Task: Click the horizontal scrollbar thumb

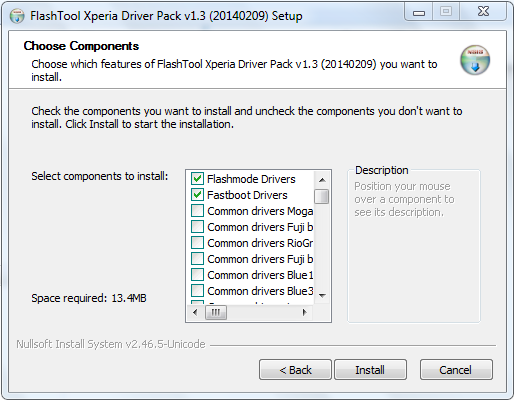Action: click(x=216, y=312)
